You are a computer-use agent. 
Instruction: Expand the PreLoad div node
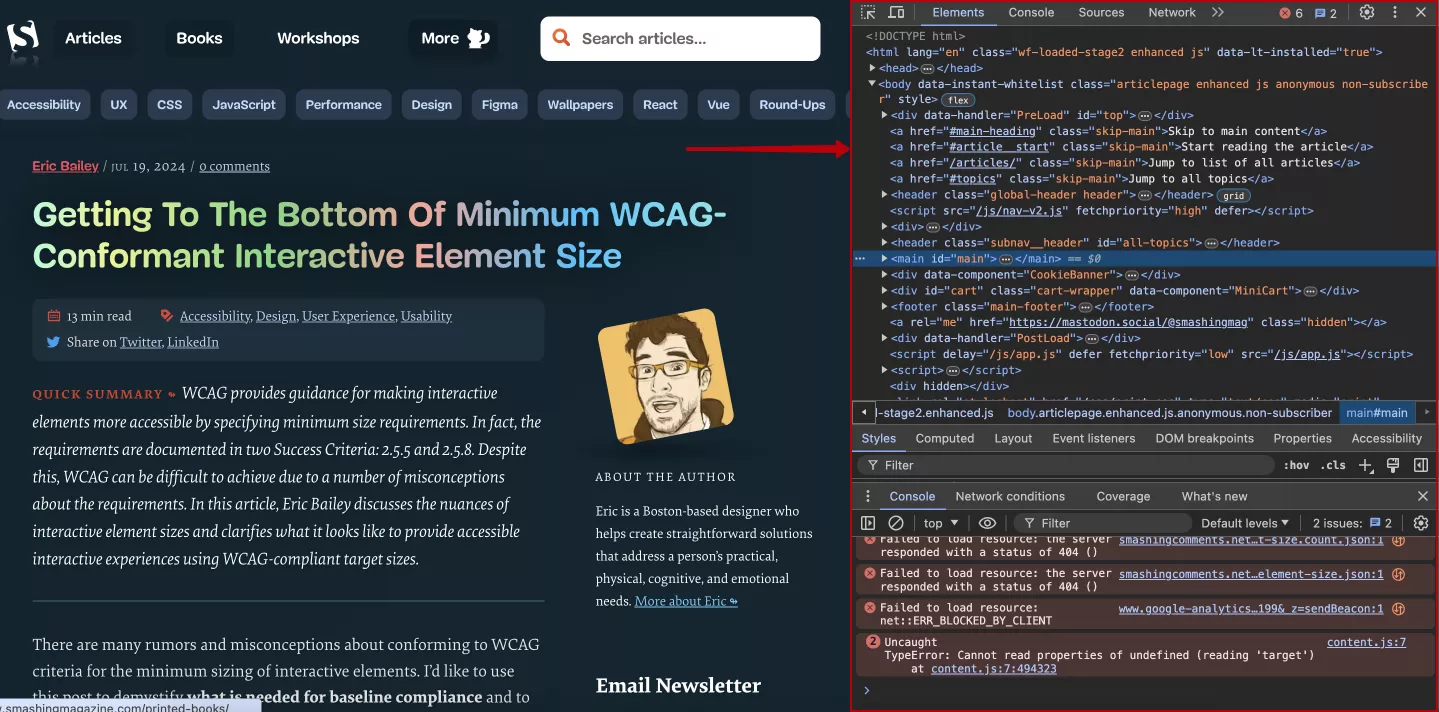point(885,115)
